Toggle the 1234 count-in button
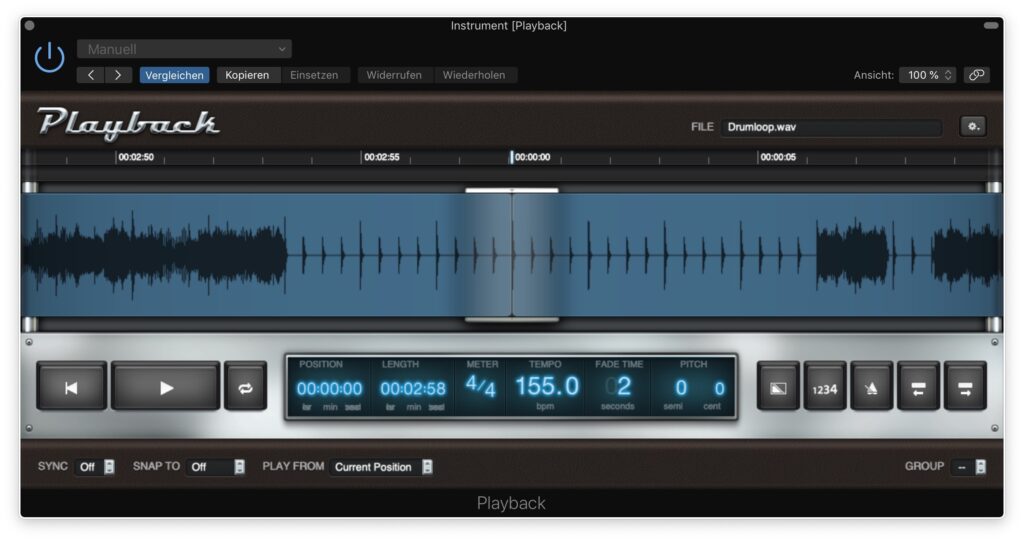This screenshot has width=1024, height=541. pyautogui.click(x=824, y=387)
